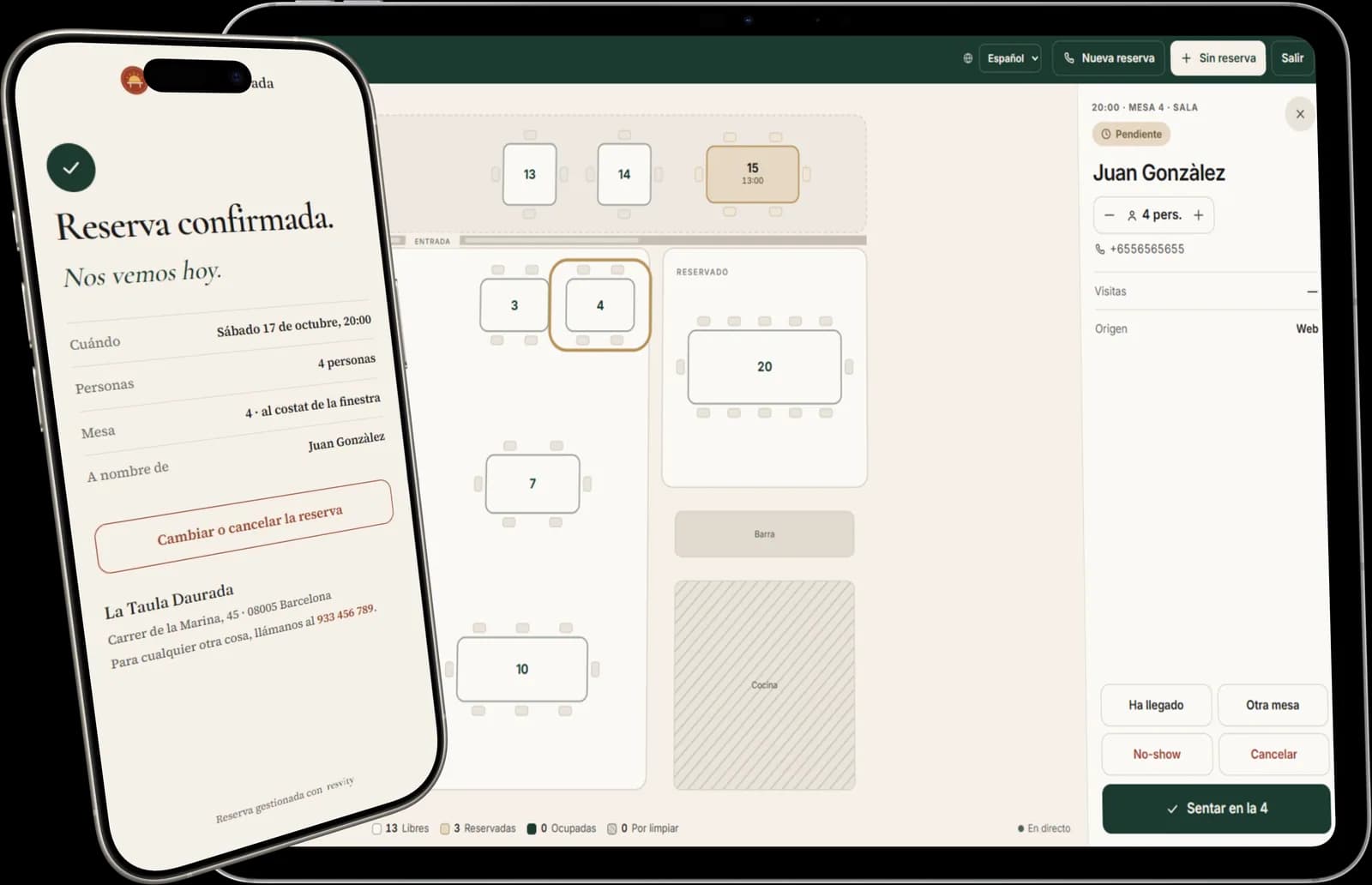The image size is (1372, 885).
Task: Select table 15 reserved at 13:00
Action: [752, 174]
